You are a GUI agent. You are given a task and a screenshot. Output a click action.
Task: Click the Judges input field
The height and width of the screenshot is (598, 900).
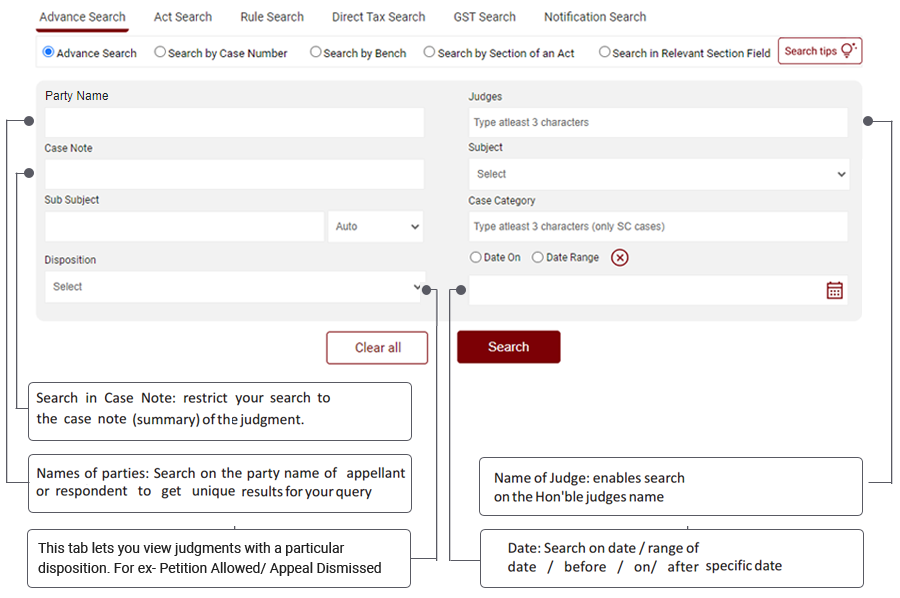click(x=658, y=122)
